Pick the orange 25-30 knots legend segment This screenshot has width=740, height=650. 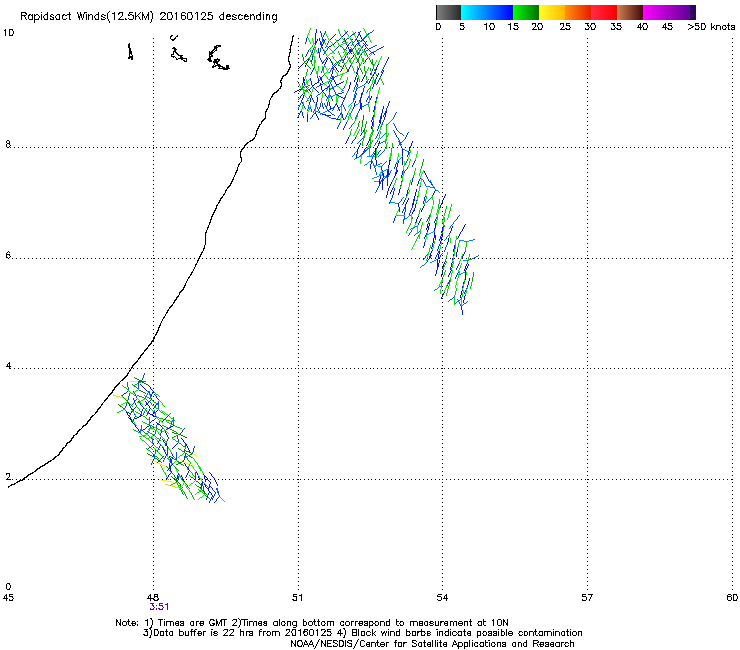point(578,12)
